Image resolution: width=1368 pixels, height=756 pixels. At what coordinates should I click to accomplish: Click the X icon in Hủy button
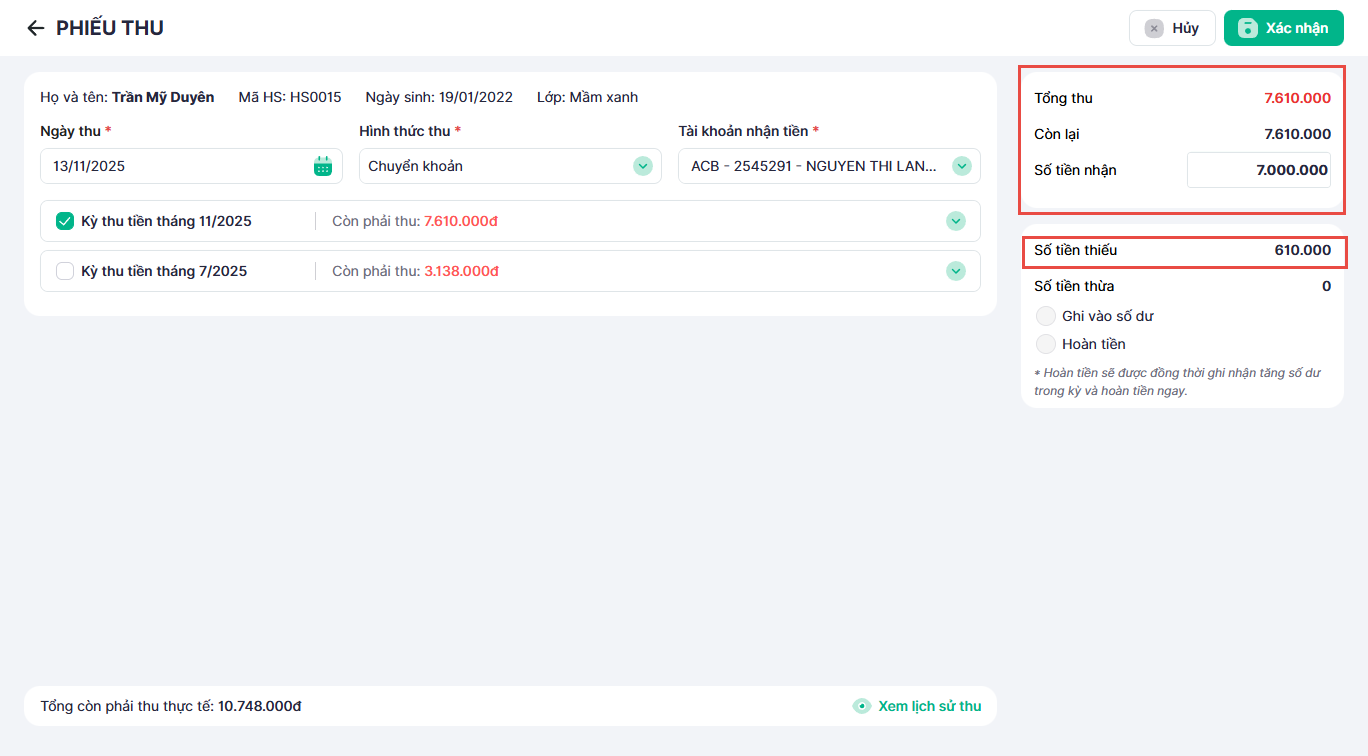(1154, 28)
